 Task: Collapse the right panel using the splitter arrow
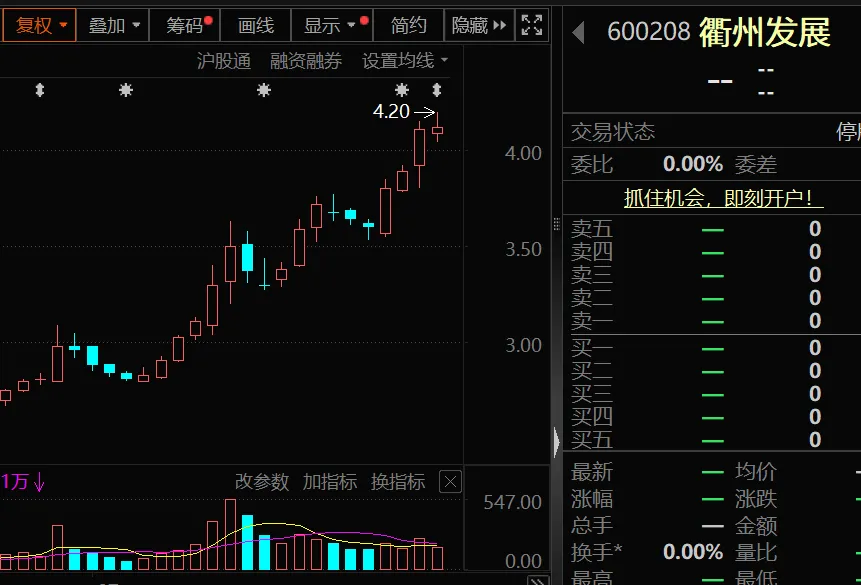[x=556, y=441]
